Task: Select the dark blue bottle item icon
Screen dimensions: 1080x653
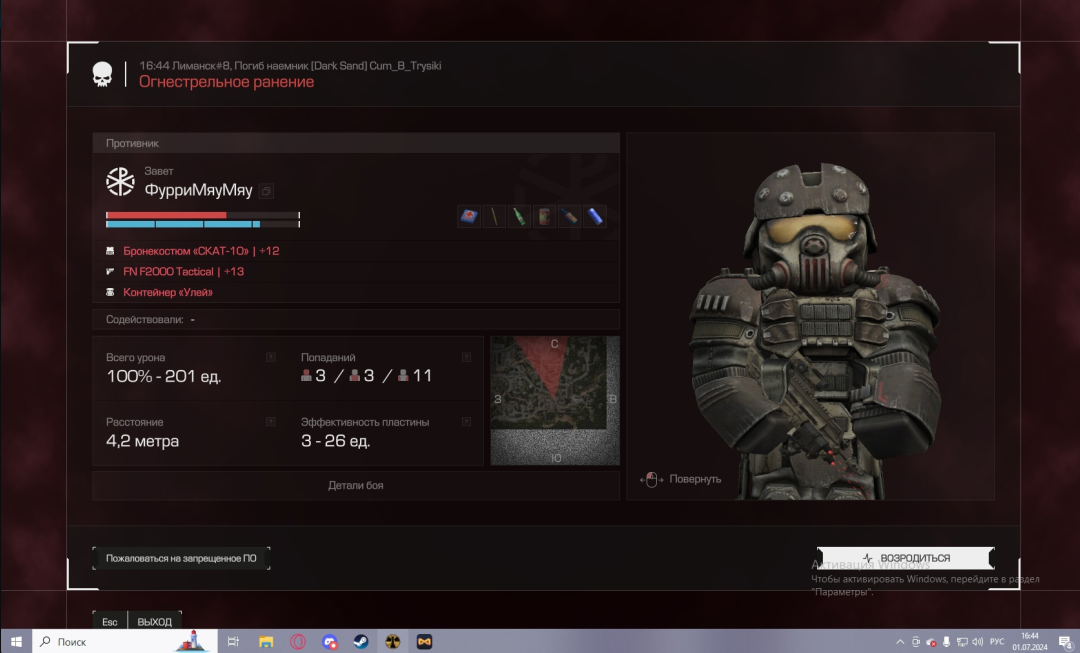Action: coord(570,216)
